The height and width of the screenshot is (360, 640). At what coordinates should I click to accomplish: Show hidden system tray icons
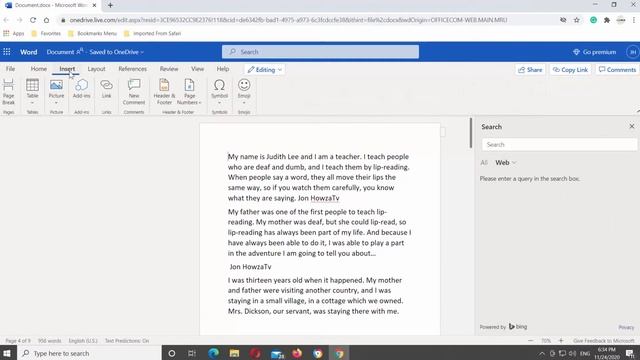[542, 353]
